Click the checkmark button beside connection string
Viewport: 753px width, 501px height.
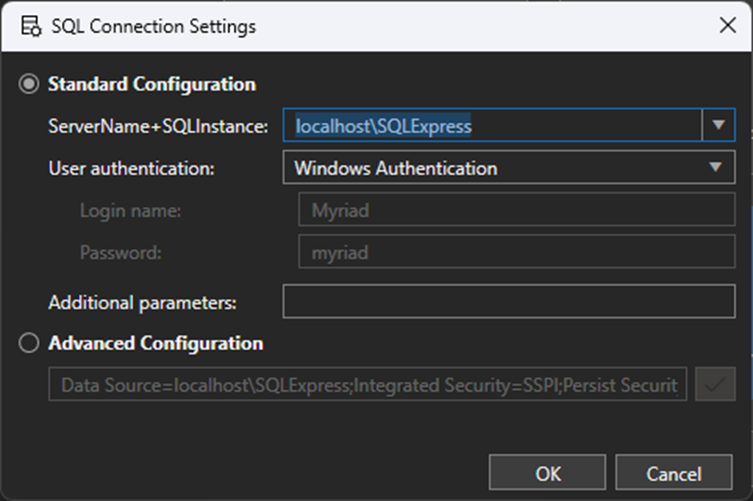pos(716,384)
